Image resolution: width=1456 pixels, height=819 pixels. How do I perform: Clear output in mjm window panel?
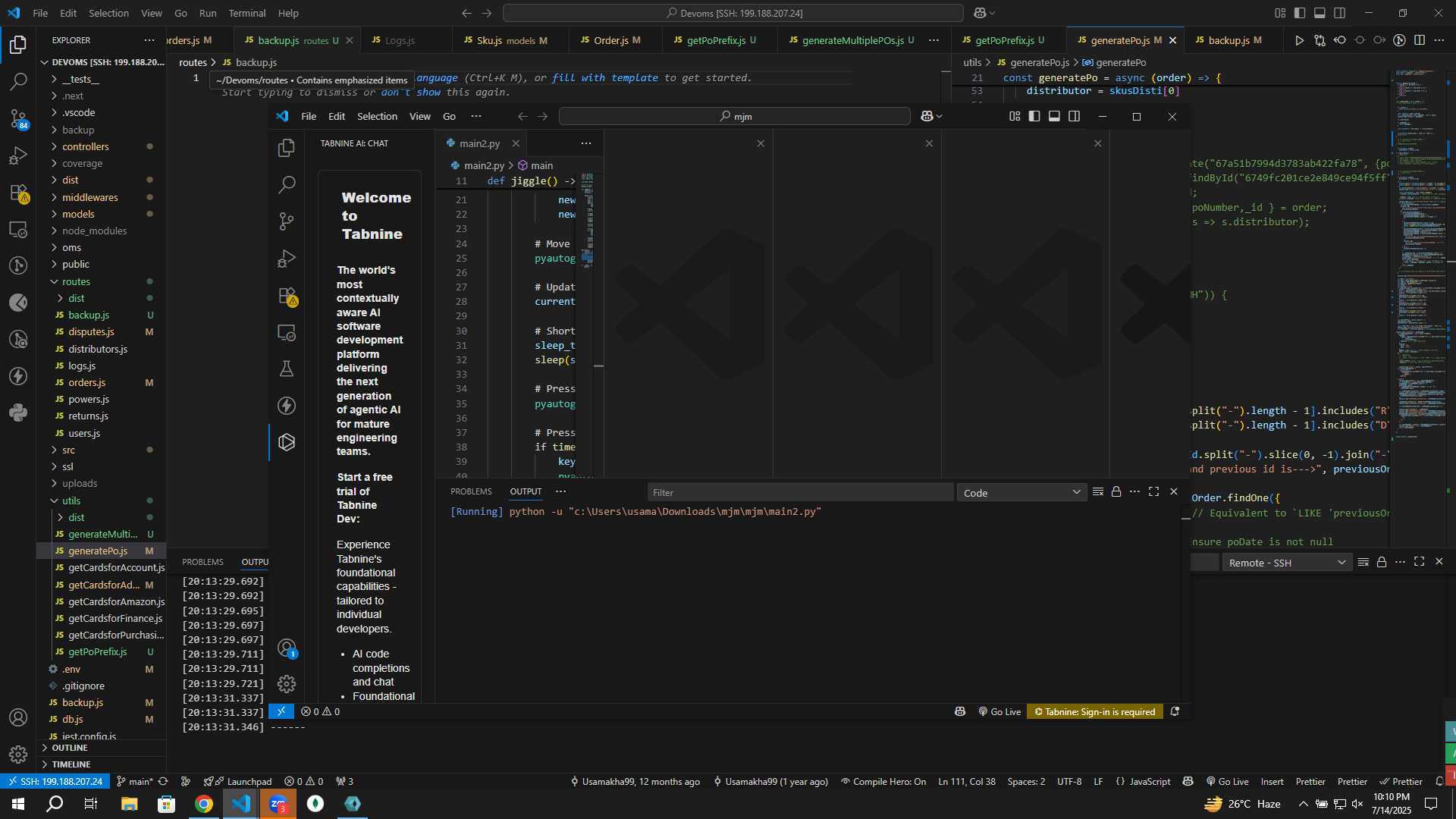tap(1097, 492)
